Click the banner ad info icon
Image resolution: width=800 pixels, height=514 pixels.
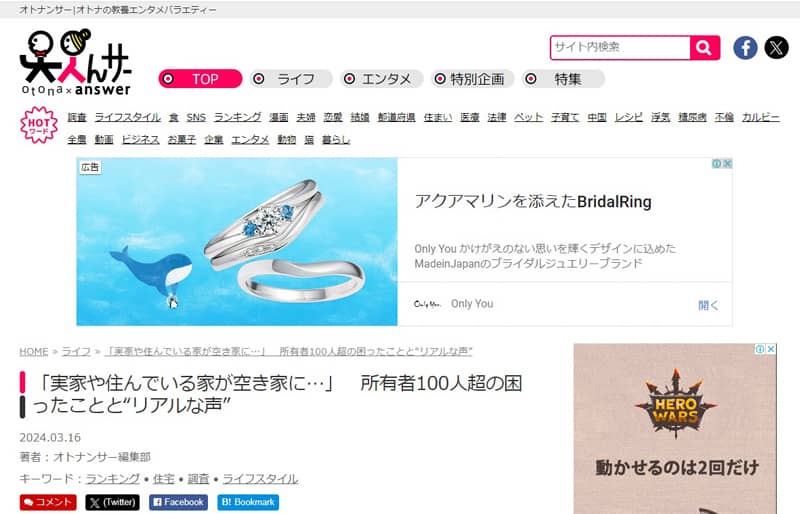[x=716, y=163]
